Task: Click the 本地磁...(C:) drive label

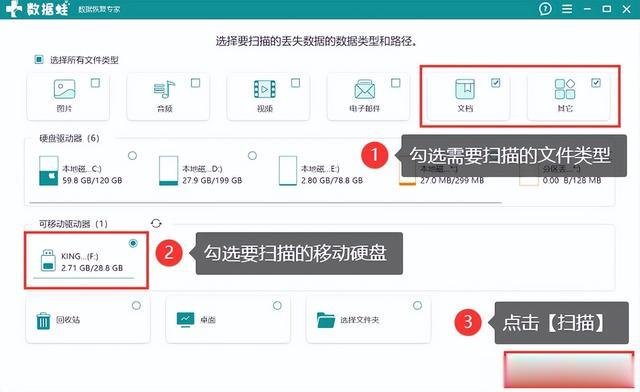Action: [x=82, y=169]
